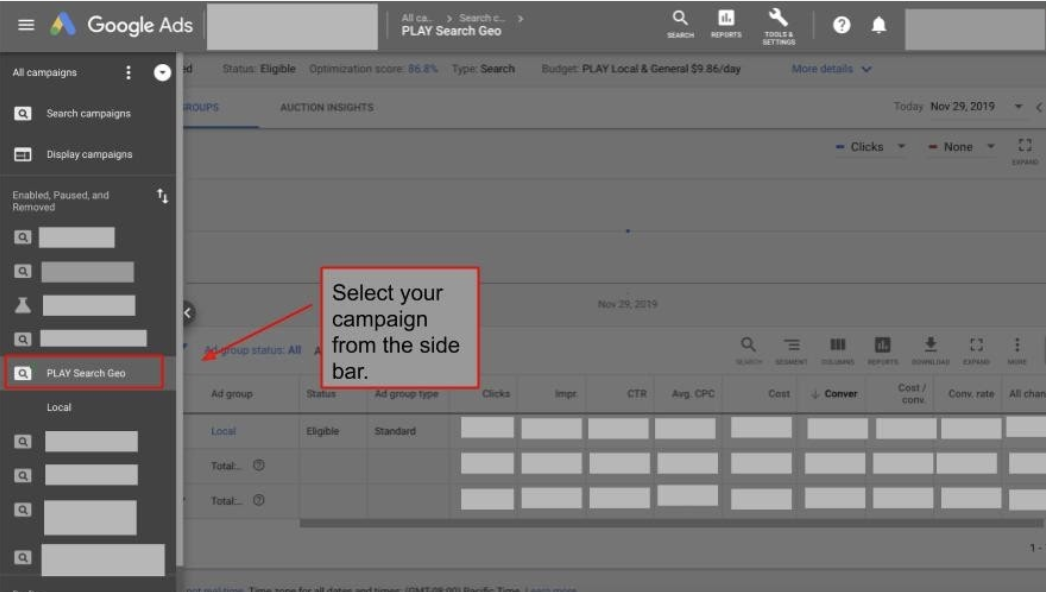The width and height of the screenshot is (1046, 592).
Task: Open Segment toolbar icon
Action: pos(791,350)
